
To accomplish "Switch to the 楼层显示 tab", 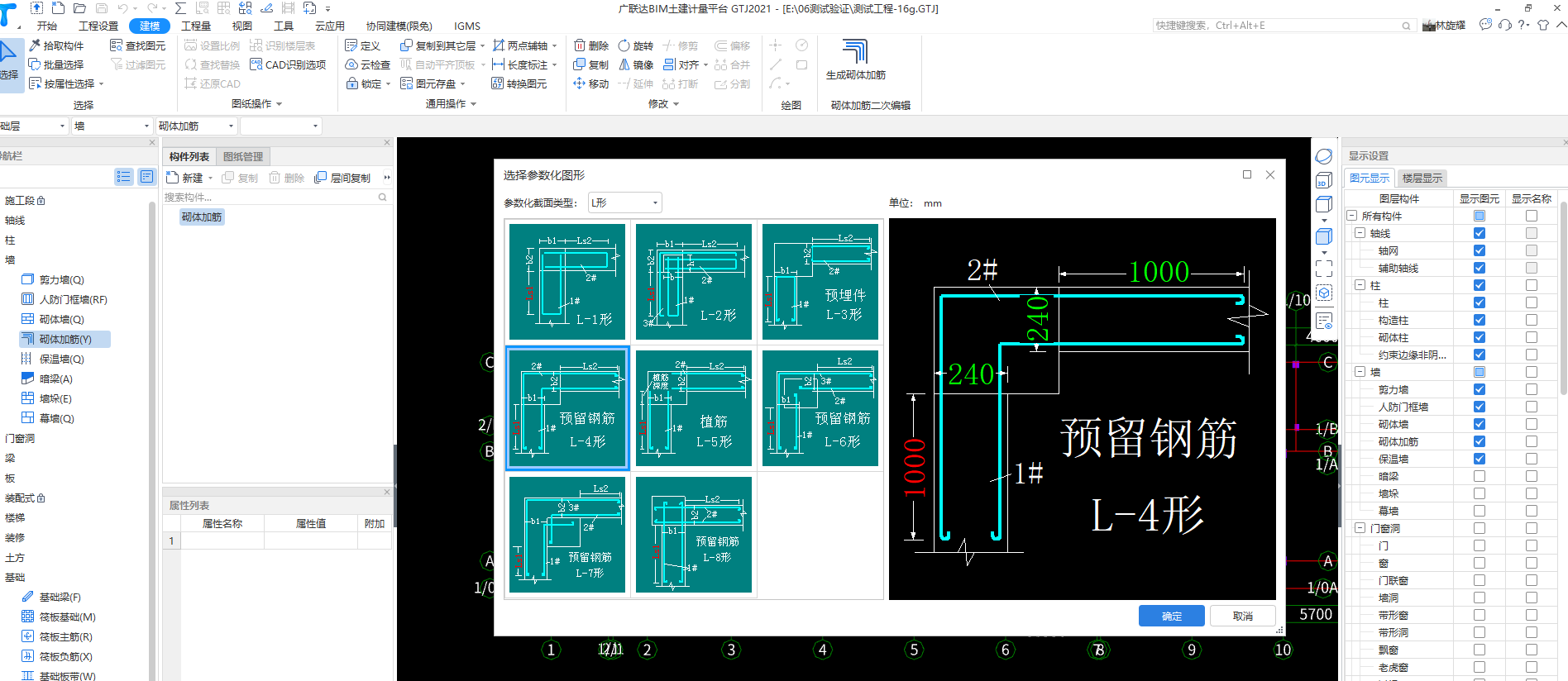I will 1422,178.
